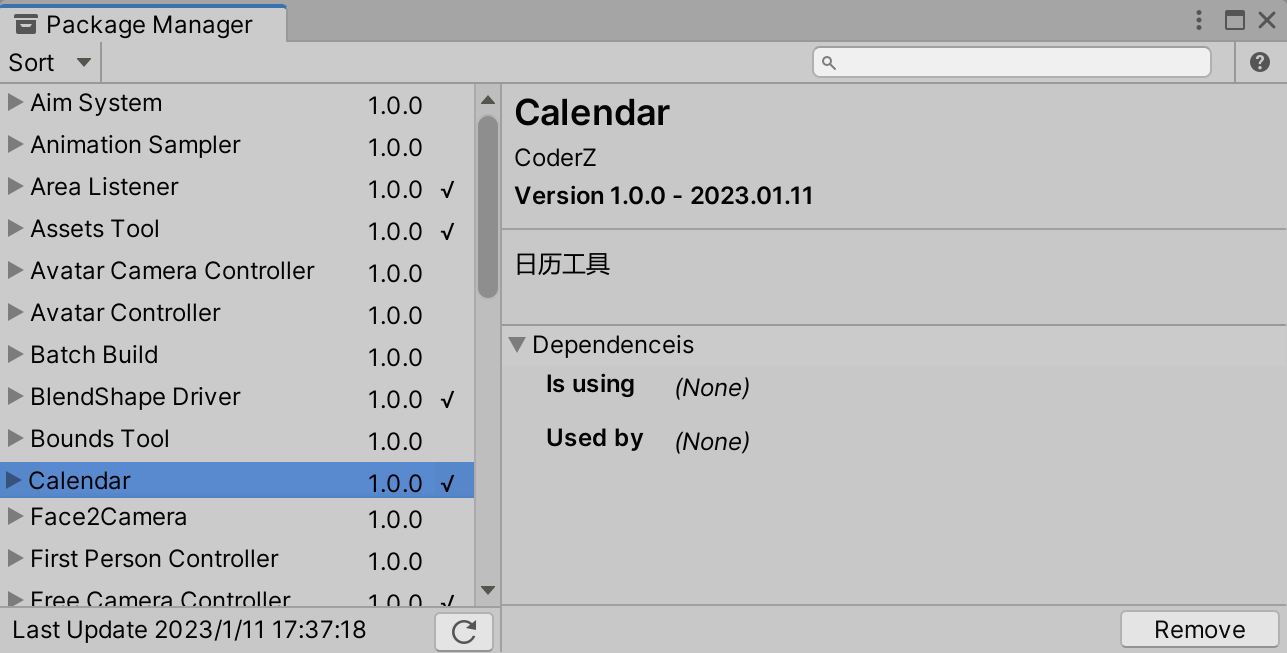Screen dimensions: 1287x653
Task: Select the Batch Build package entry
Action: (x=94, y=355)
